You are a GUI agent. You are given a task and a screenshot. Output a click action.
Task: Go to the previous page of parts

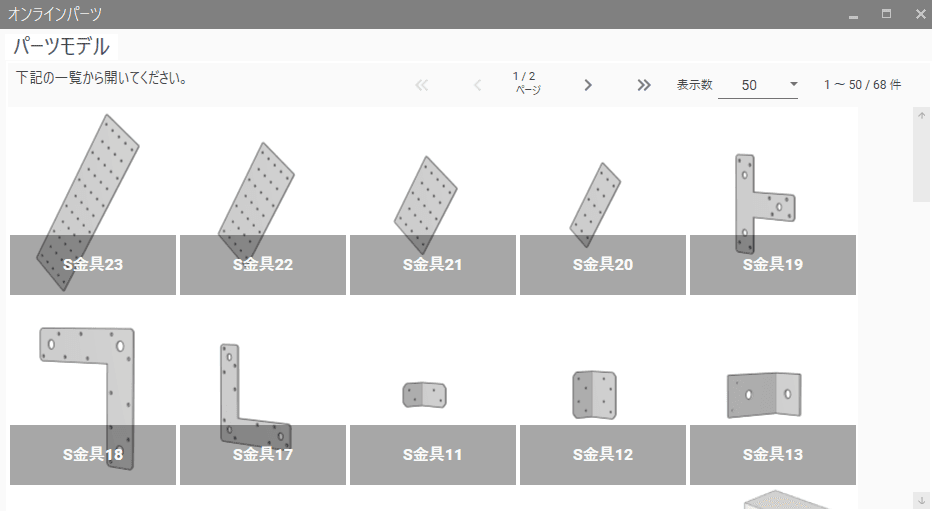point(477,85)
